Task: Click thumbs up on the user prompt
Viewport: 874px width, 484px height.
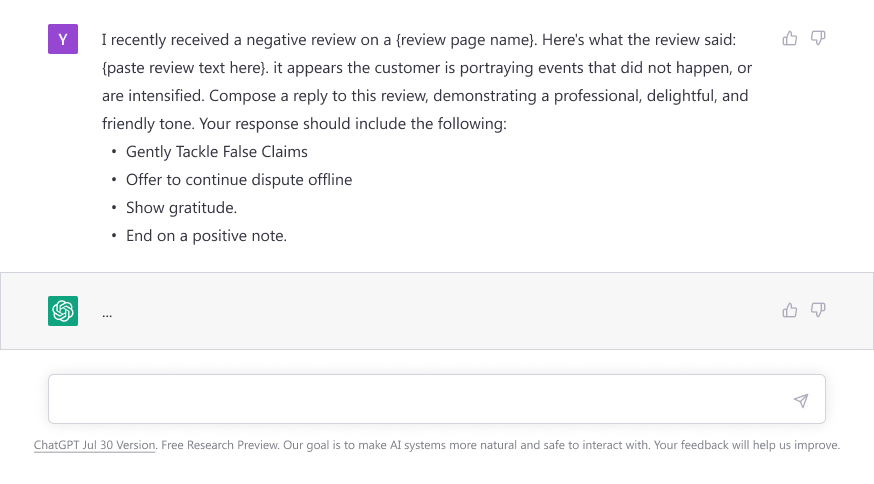Action: [x=790, y=38]
